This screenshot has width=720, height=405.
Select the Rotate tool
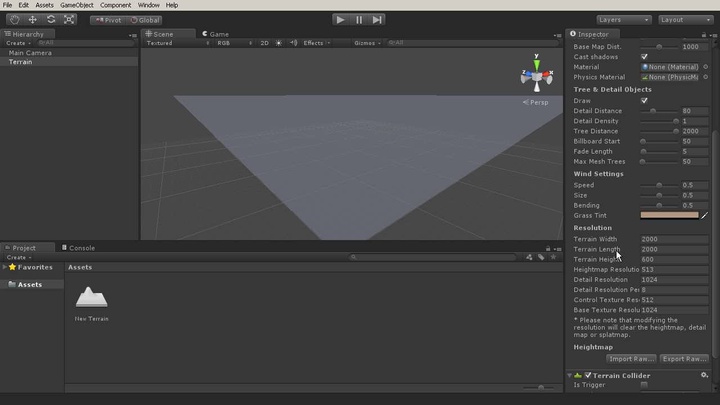click(x=51, y=20)
